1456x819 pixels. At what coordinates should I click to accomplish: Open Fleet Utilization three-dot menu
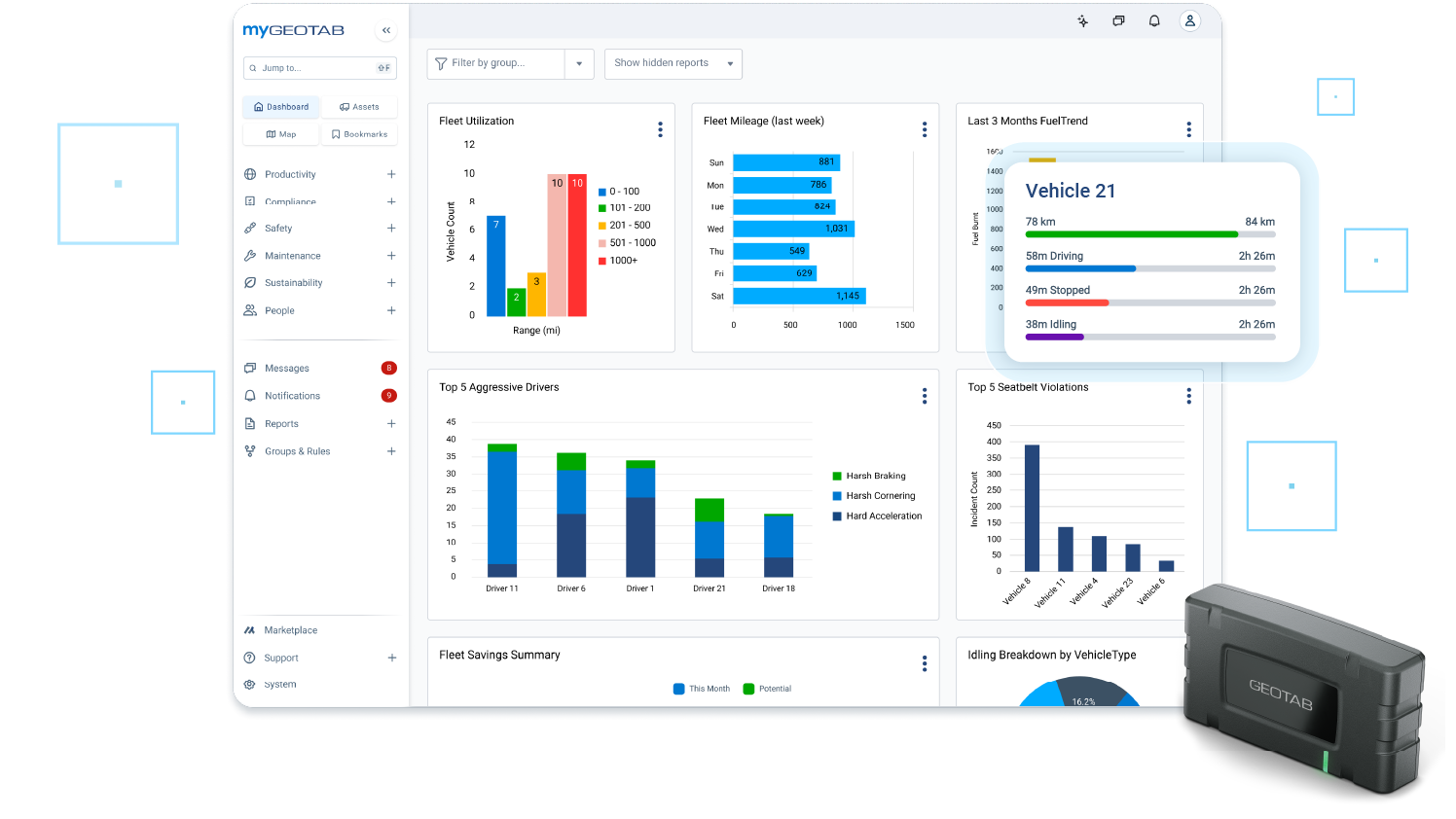pos(660,129)
